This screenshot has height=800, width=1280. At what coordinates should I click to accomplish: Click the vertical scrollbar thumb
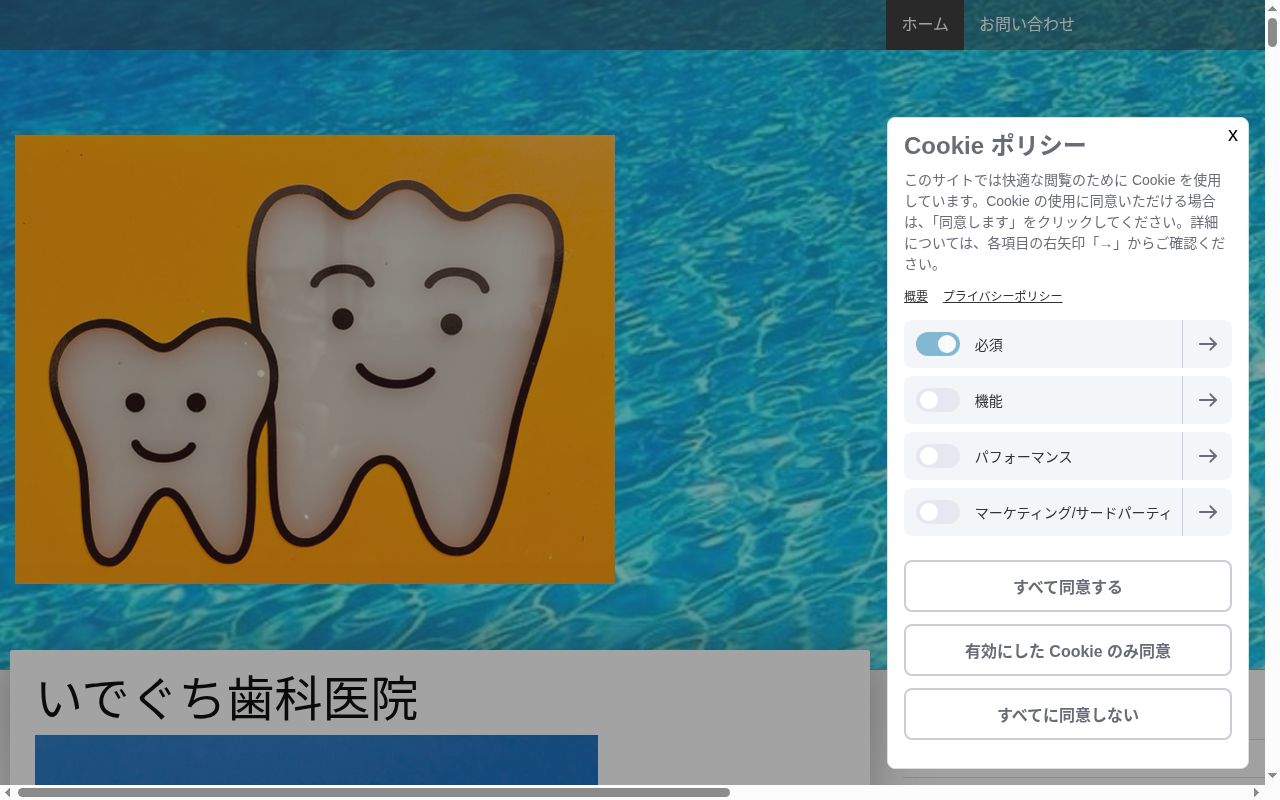pyautogui.click(x=1272, y=32)
